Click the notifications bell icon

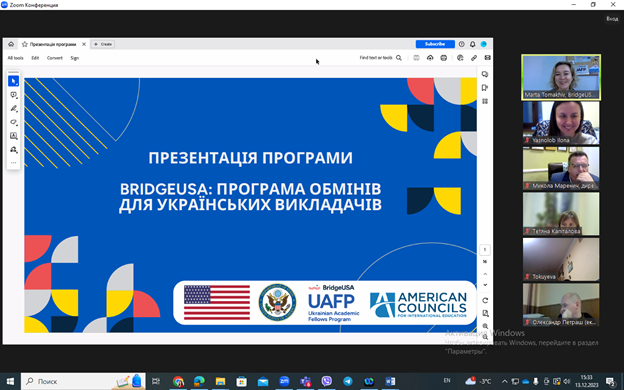click(472, 44)
